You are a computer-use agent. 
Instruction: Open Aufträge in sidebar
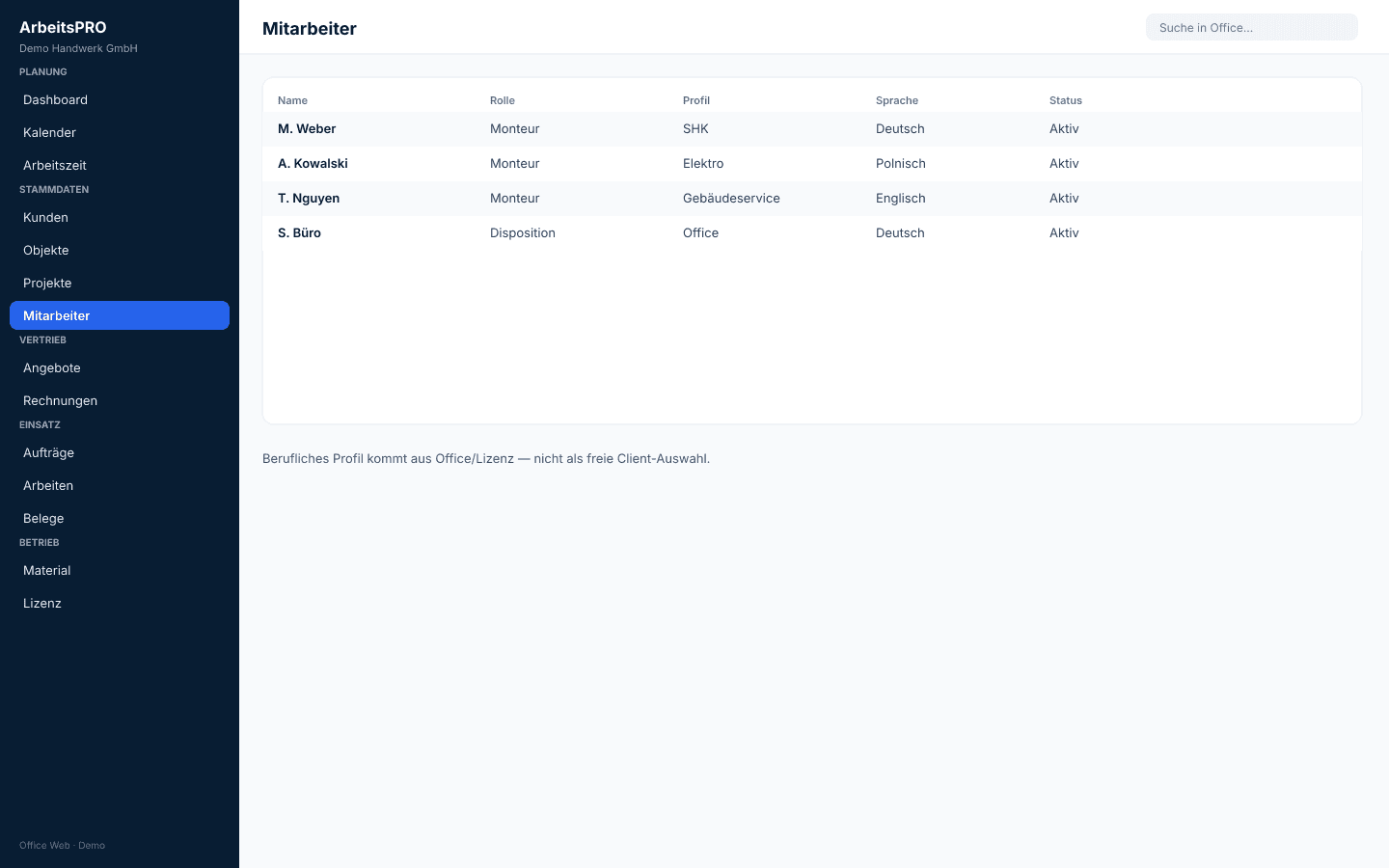point(120,452)
